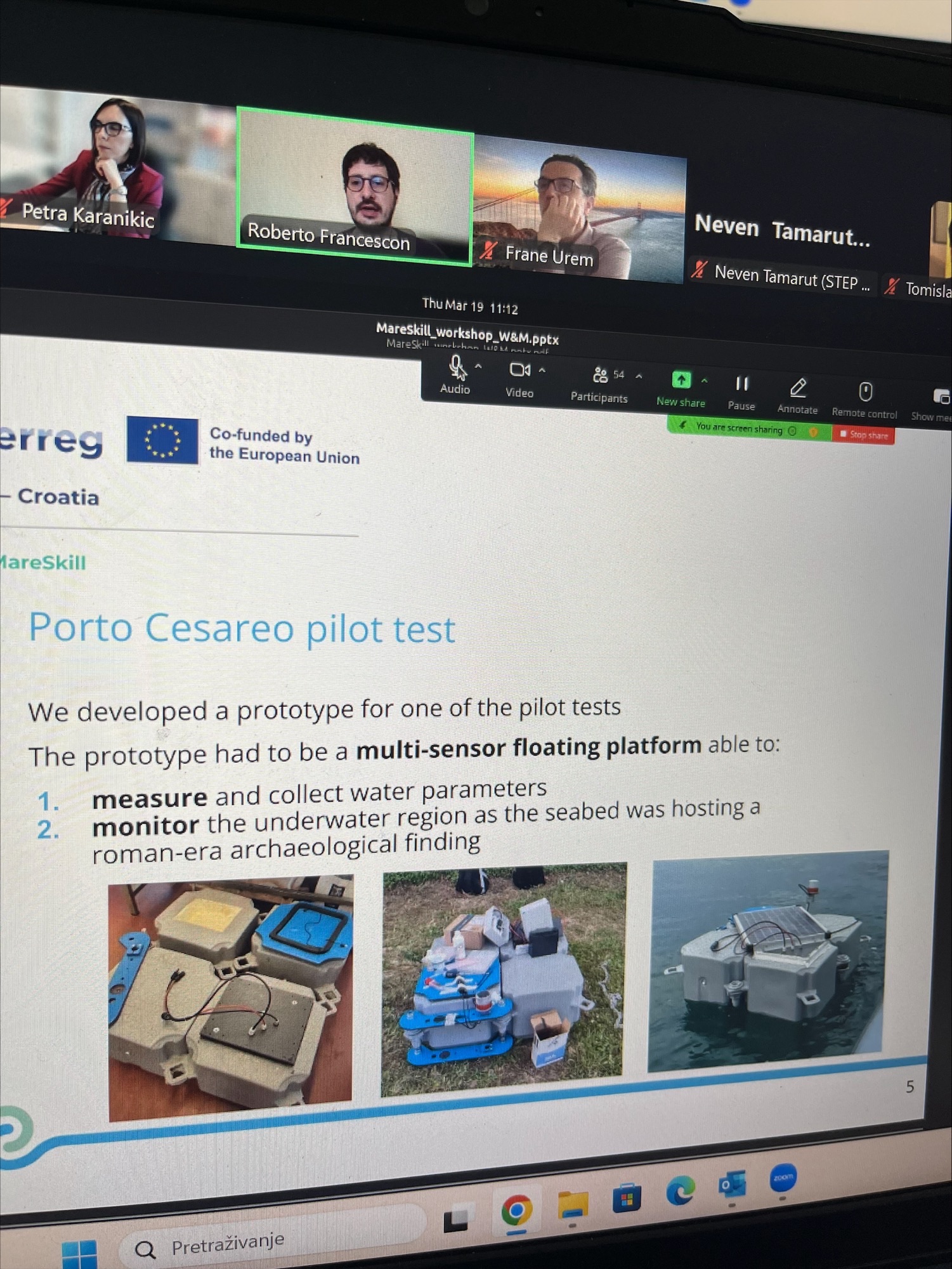Expand the Video options chevron
The height and width of the screenshot is (1269, 952).
tap(542, 371)
